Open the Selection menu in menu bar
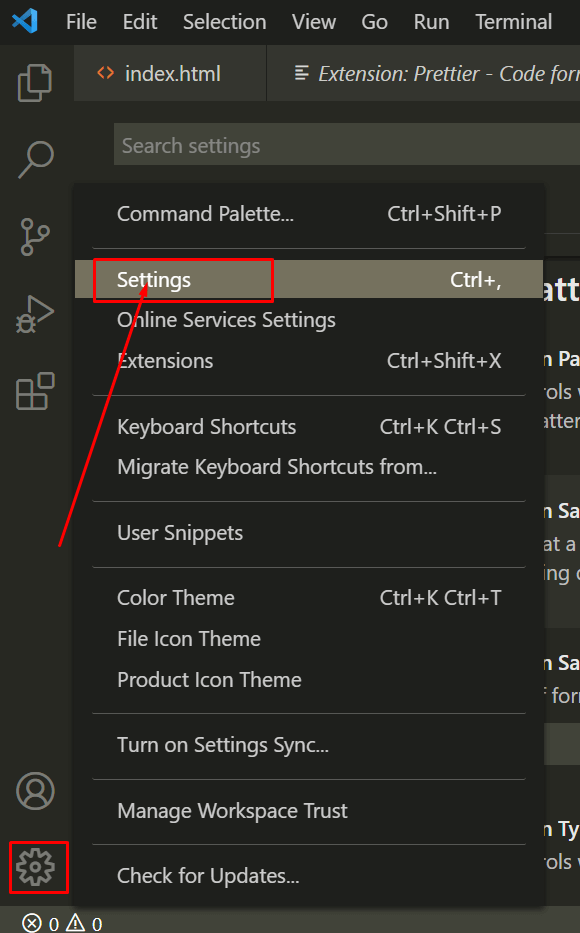Viewport: 580px width, 933px height. 224,22
